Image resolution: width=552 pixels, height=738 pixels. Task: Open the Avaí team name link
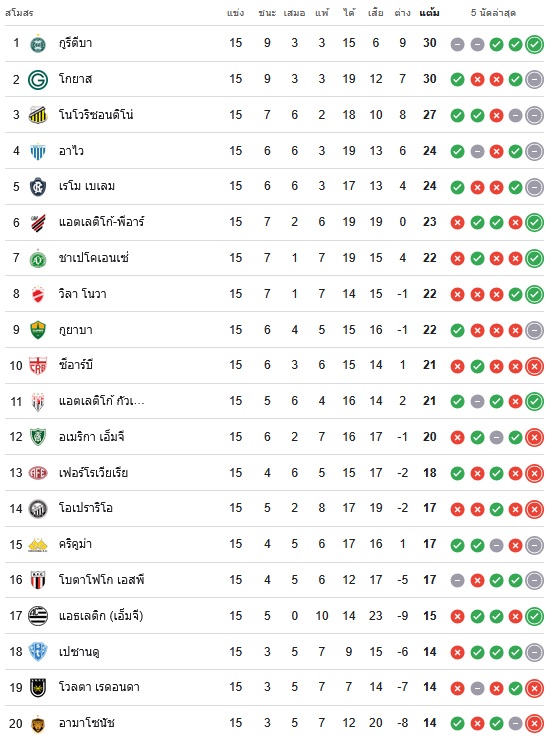[71, 151]
